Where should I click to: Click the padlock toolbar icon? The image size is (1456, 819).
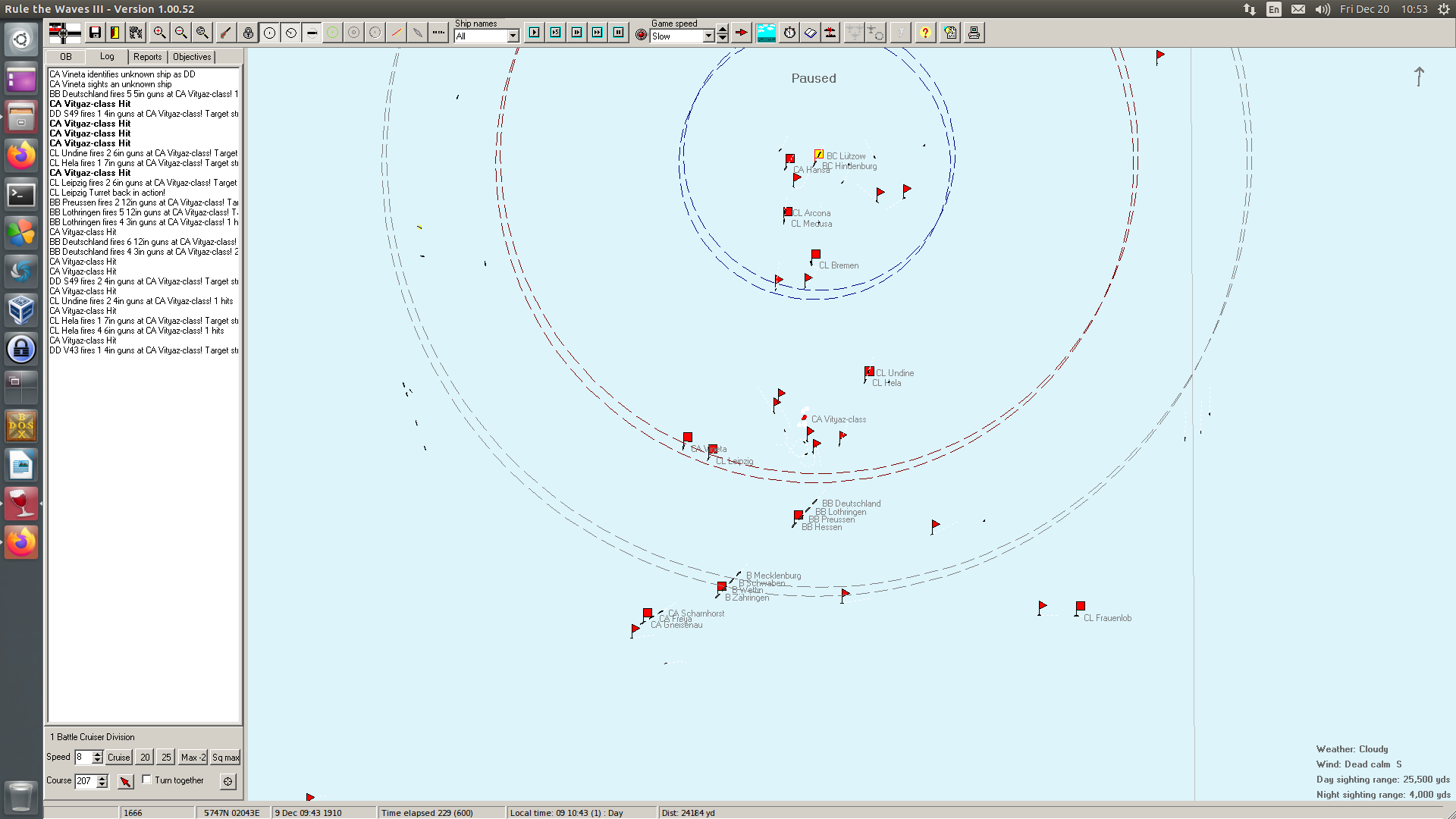click(x=248, y=33)
